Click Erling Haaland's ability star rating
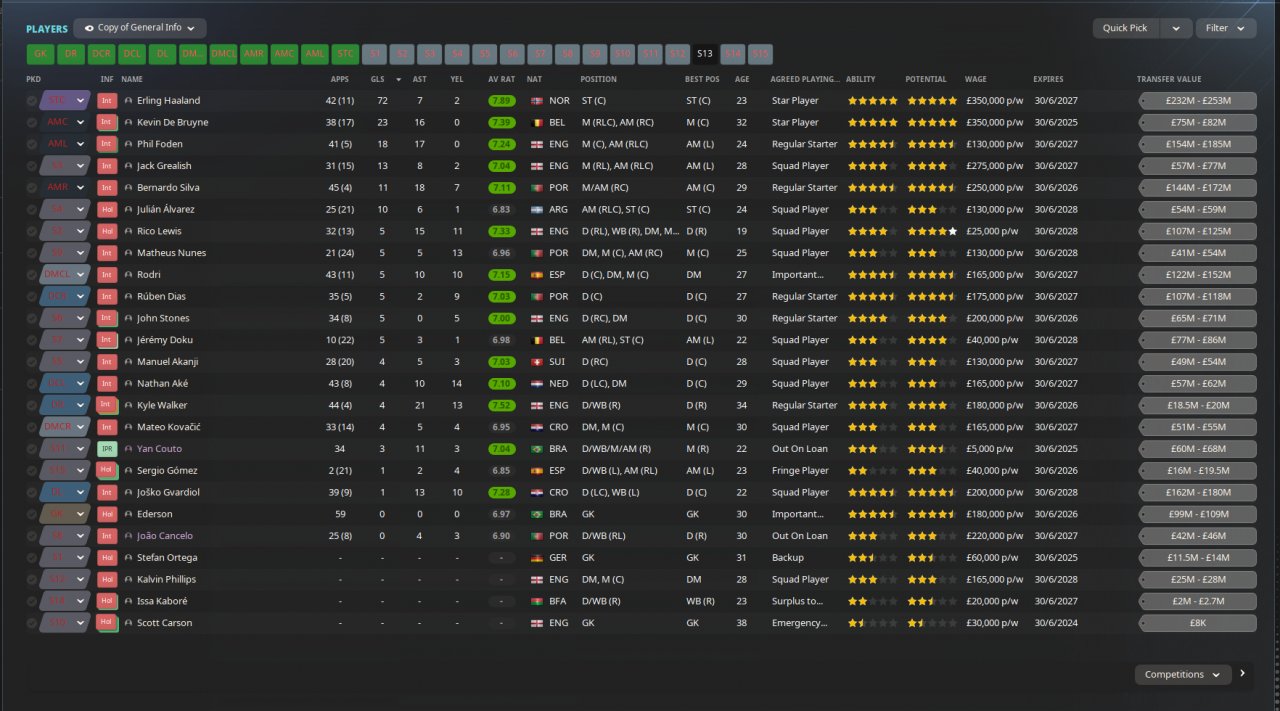The width and height of the screenshot is (1280, 711). tap(873, 101)
